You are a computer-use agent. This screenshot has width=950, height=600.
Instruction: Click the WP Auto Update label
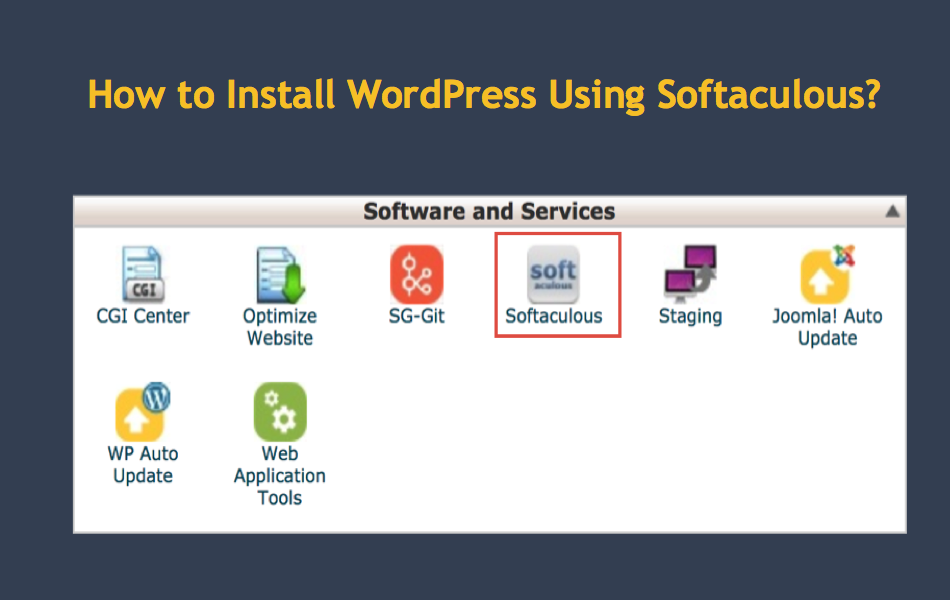pos(143,464)
